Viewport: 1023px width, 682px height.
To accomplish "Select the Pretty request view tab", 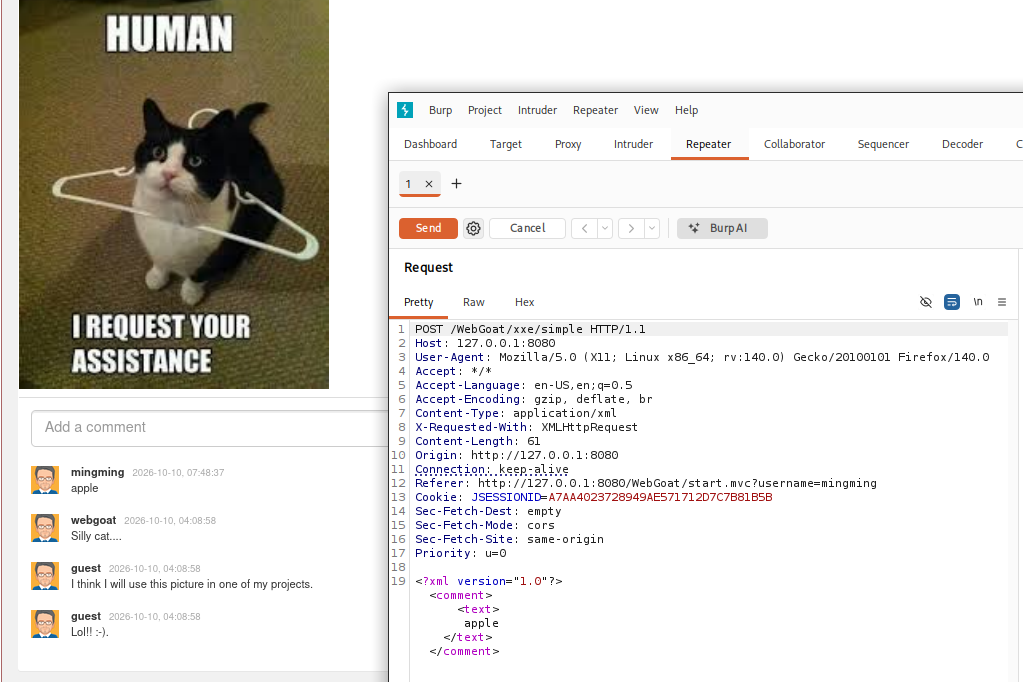I will tap(419, 302).
